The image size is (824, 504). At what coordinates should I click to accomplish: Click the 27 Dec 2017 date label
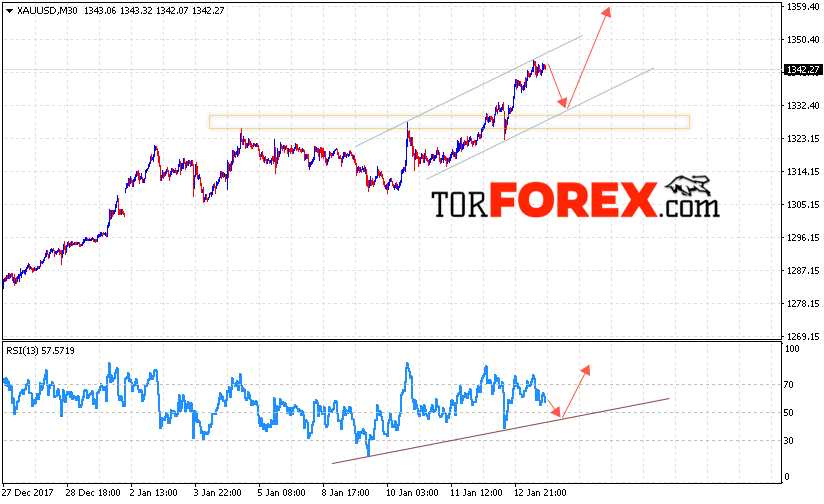point(28,493)
